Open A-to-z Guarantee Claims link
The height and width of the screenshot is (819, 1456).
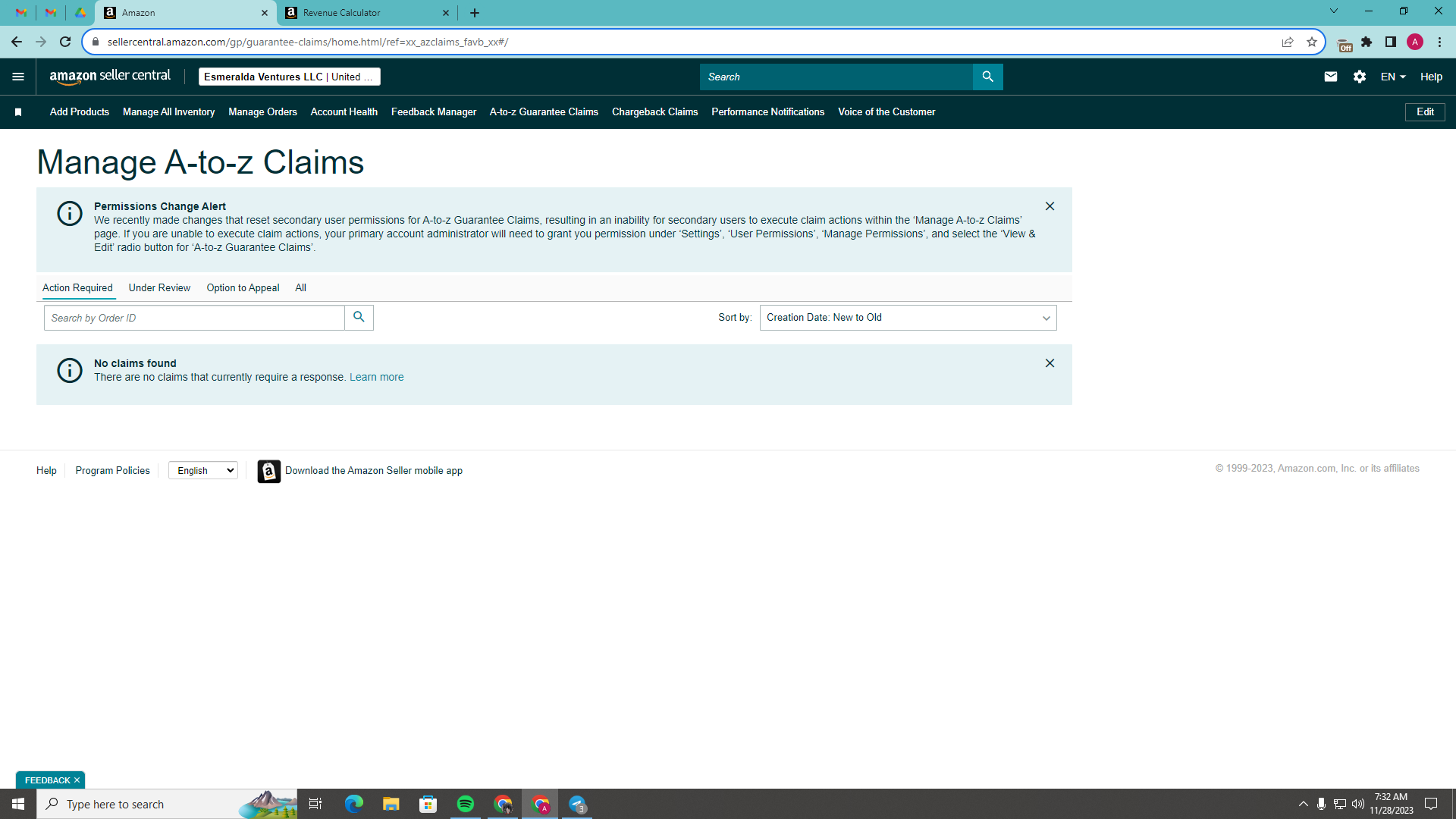tap(544, 112)
